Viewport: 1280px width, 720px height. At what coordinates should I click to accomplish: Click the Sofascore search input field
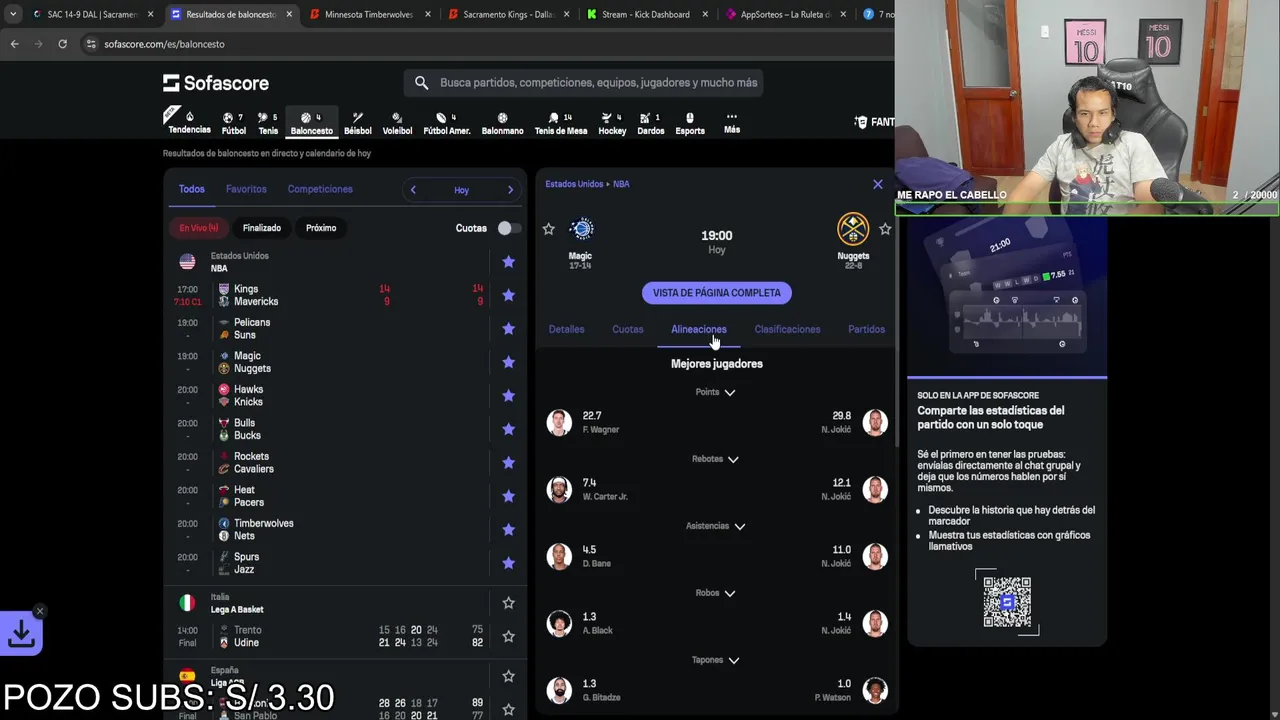[583, 83]
